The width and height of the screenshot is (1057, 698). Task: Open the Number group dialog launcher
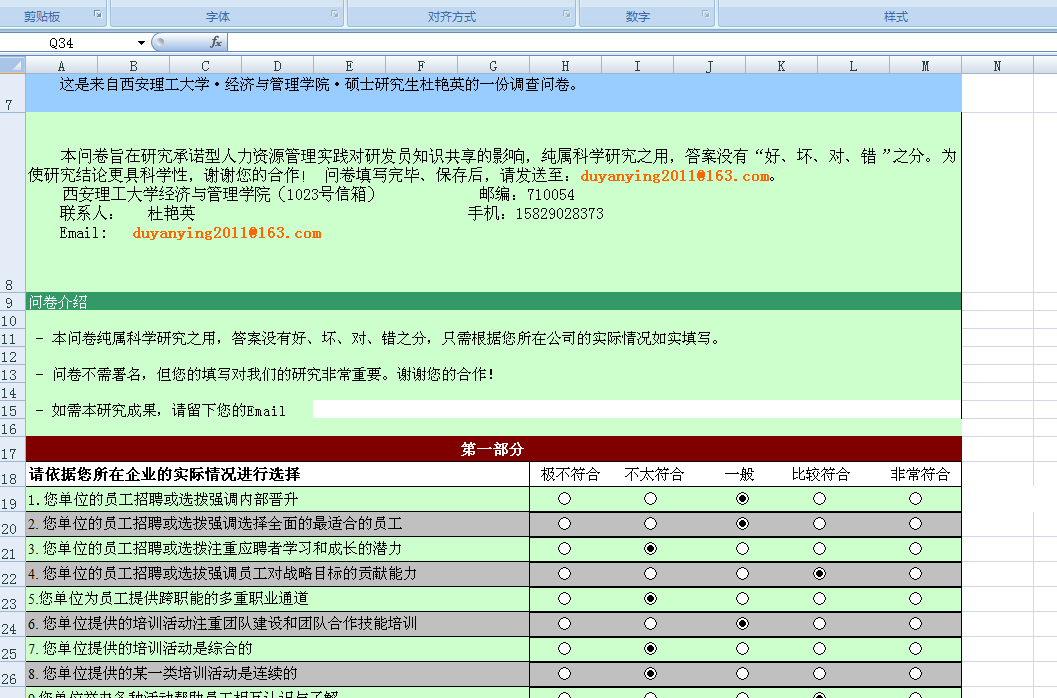706,14
